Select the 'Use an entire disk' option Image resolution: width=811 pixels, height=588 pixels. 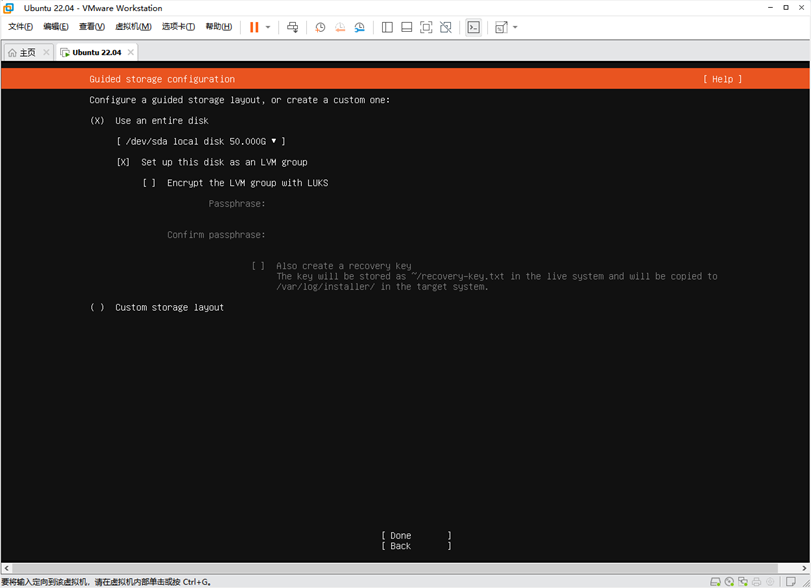(149, 120)
